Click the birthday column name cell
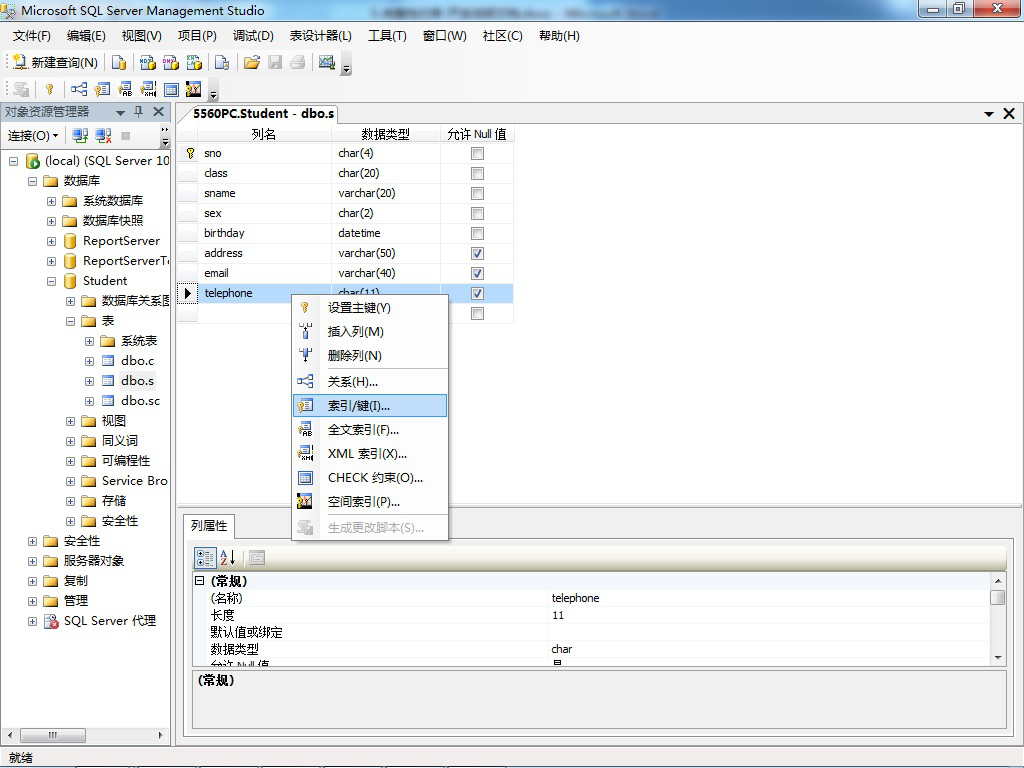 click(x=265, y=233)
